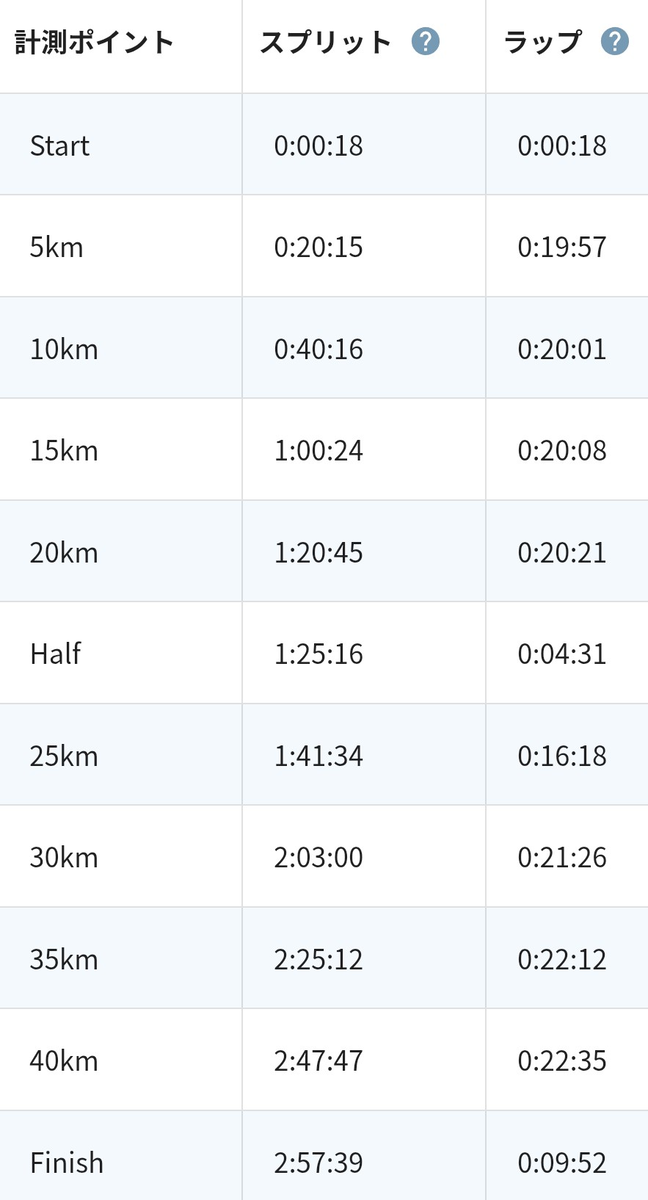Select the Finish row label
Image resolution: width=648 pixels, height=1200 pixels.
point(67,1163)
